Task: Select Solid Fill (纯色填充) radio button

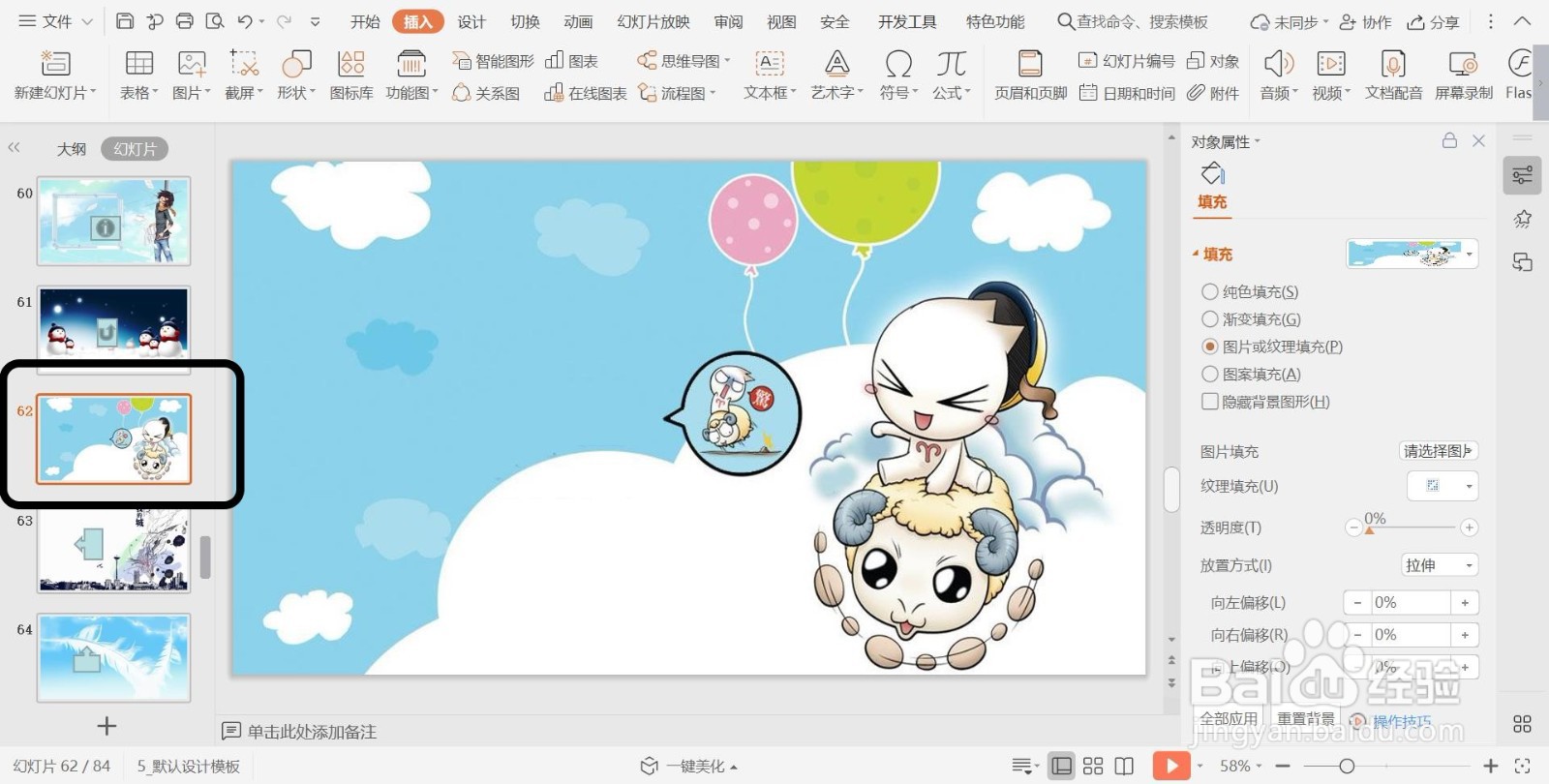Action: tap(1209, 291)
